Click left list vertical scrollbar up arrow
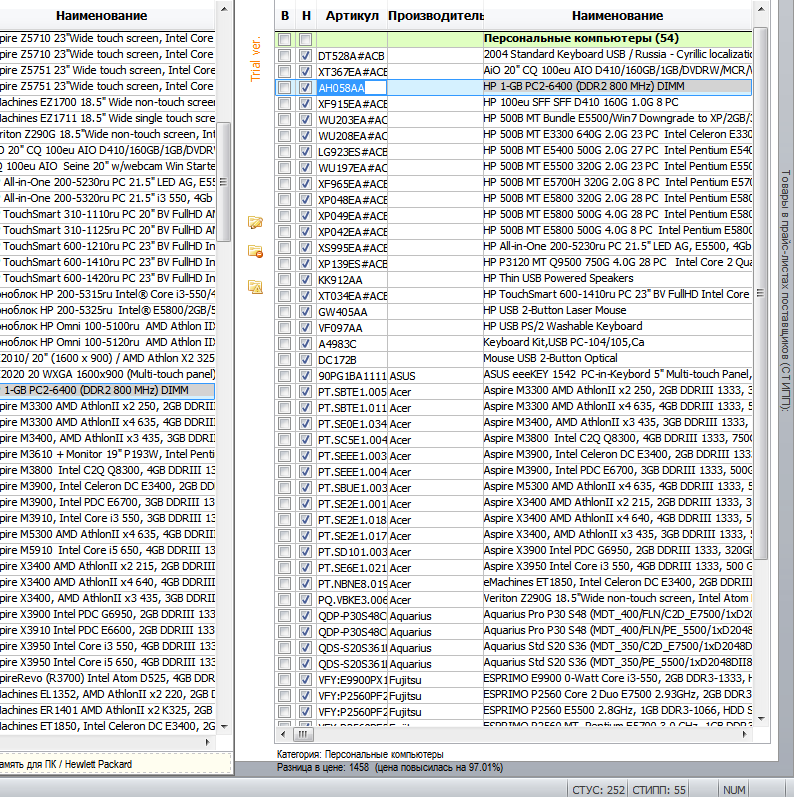This screenshot has height=797, width=794. 224,9
